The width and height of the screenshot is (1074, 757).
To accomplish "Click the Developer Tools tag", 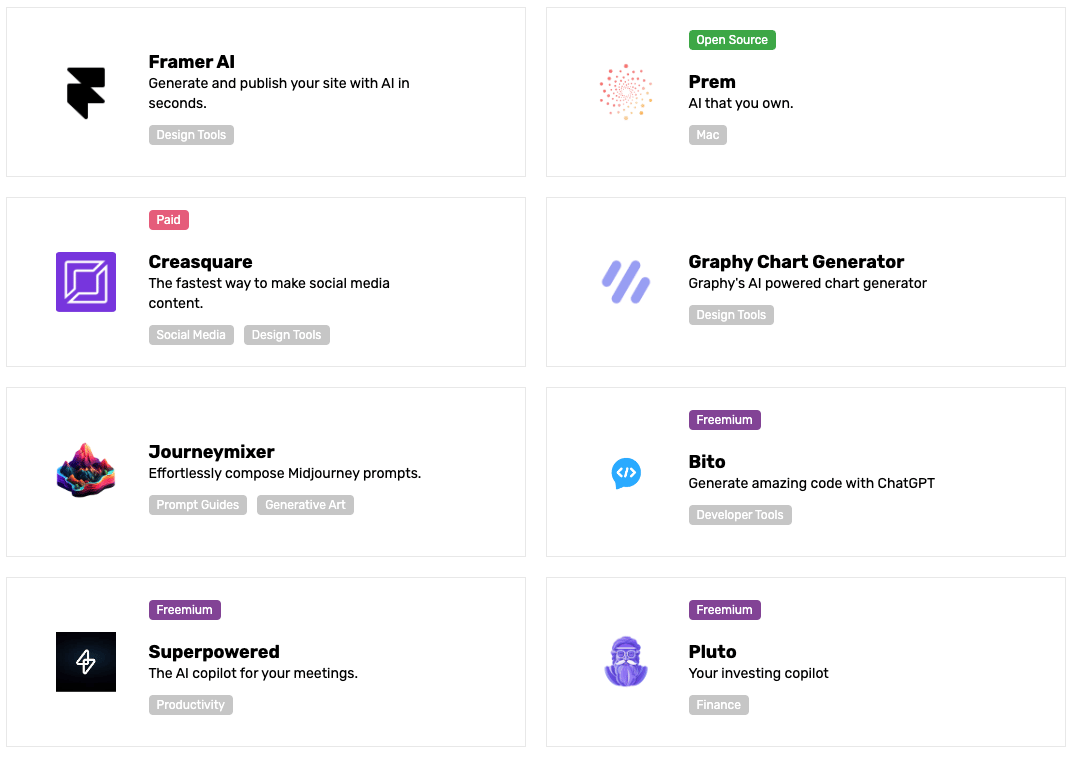I will pos(740,515).
